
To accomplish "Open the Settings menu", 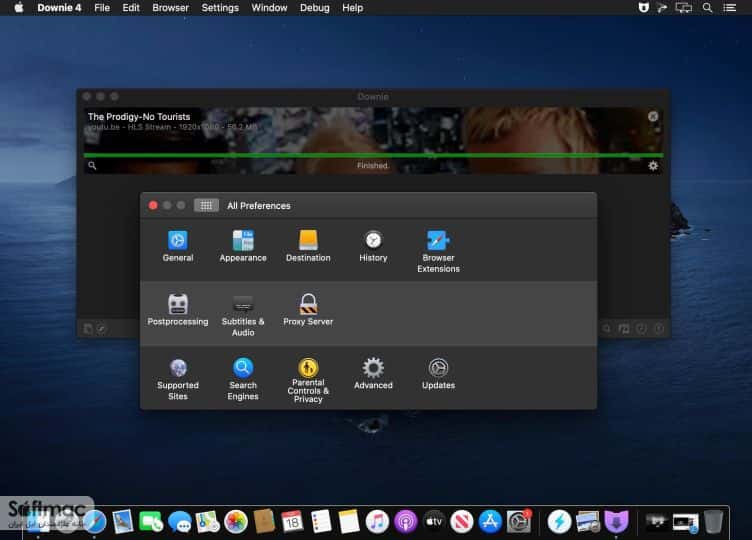I will [220, 8].
